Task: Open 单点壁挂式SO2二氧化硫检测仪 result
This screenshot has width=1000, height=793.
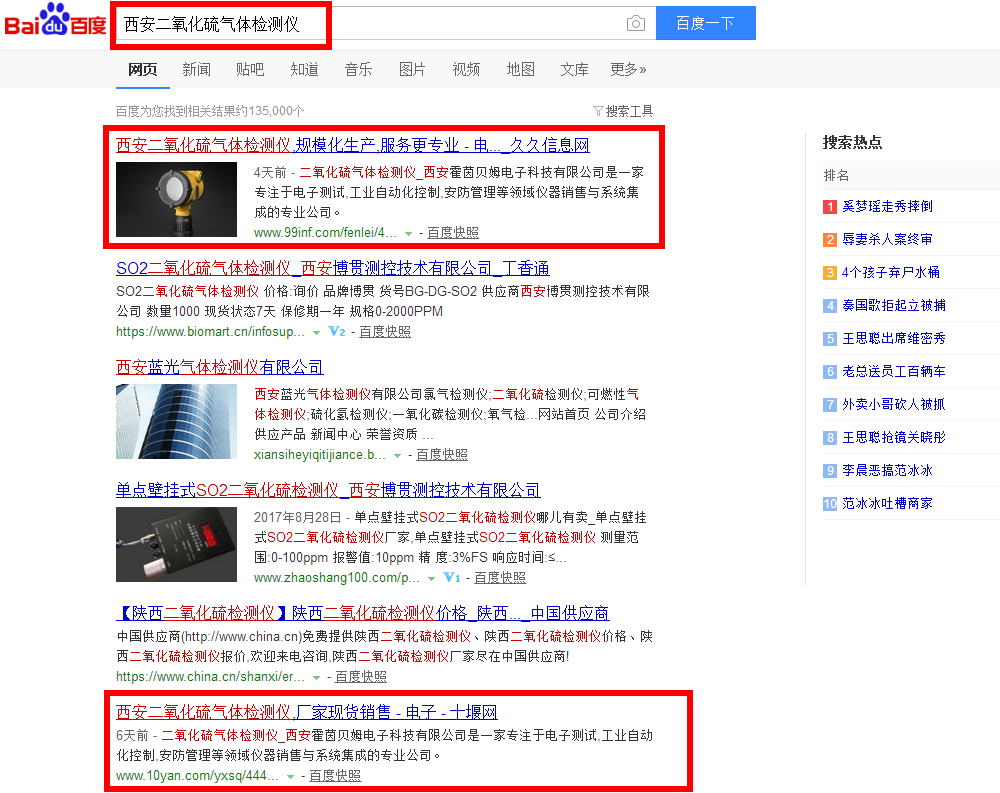Action: pyautogui.click(x=328, y=490)
